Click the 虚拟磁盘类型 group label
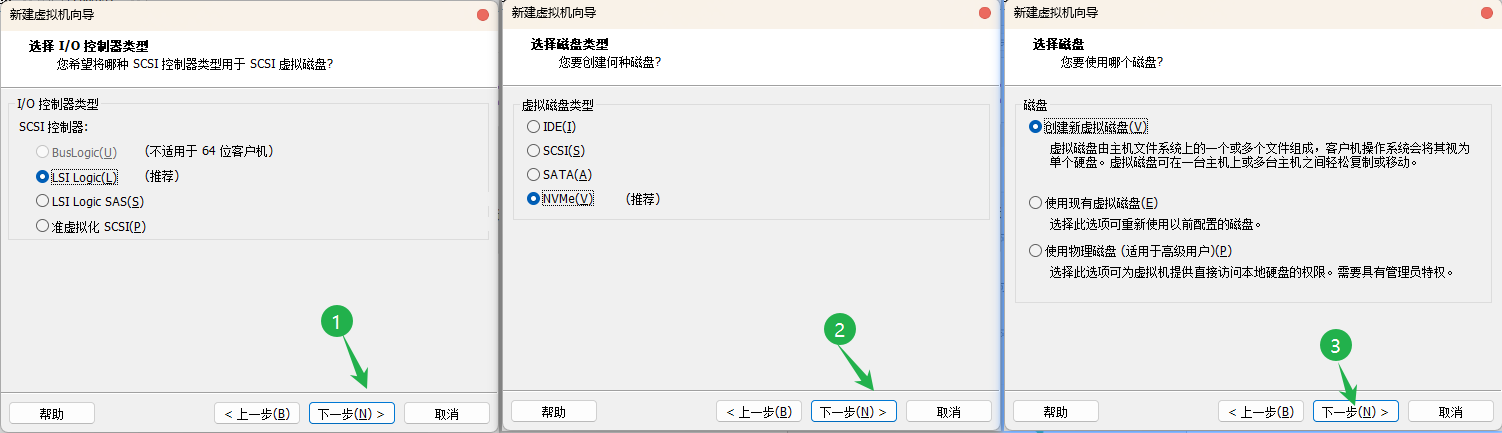 558,105
